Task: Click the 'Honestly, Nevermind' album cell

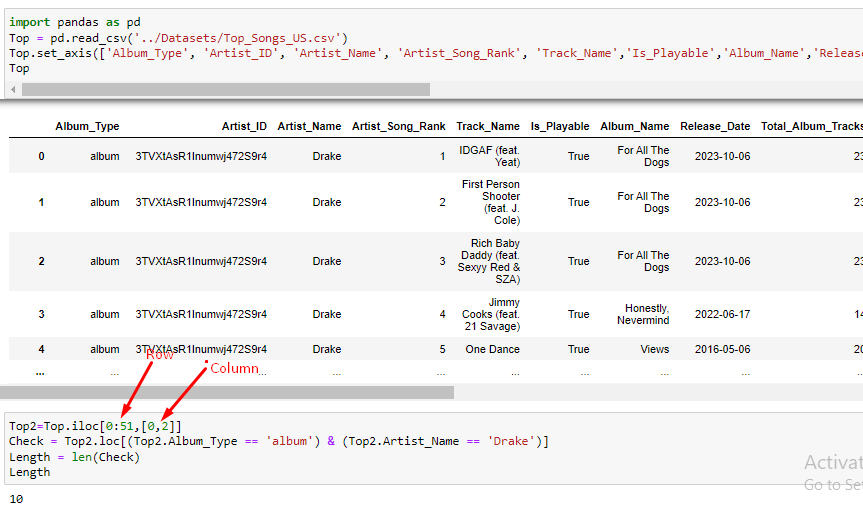Action: 643,314
